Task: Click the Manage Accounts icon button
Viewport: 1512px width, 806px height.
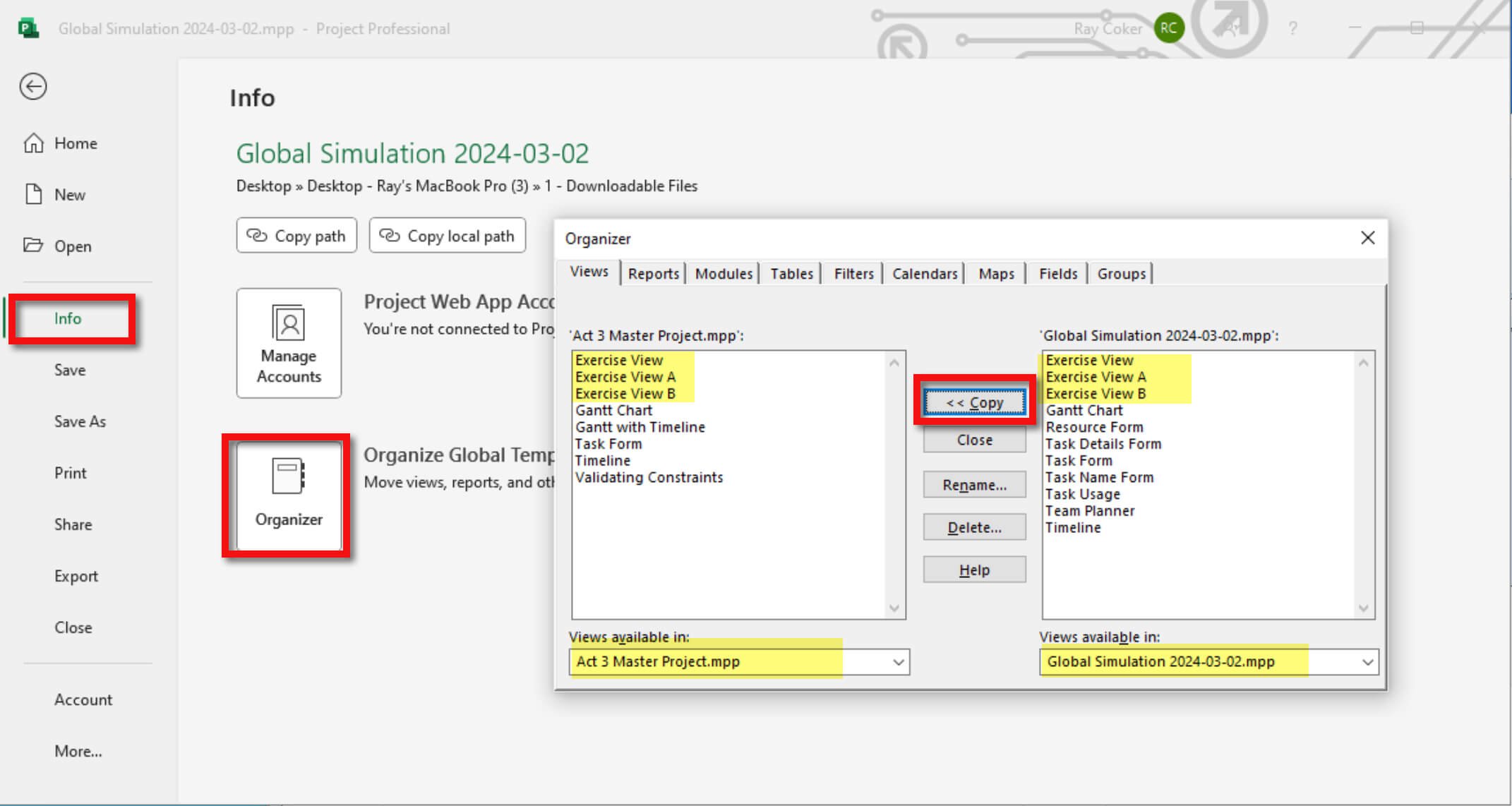Action: pyautogui.click(x=289, y=343)
